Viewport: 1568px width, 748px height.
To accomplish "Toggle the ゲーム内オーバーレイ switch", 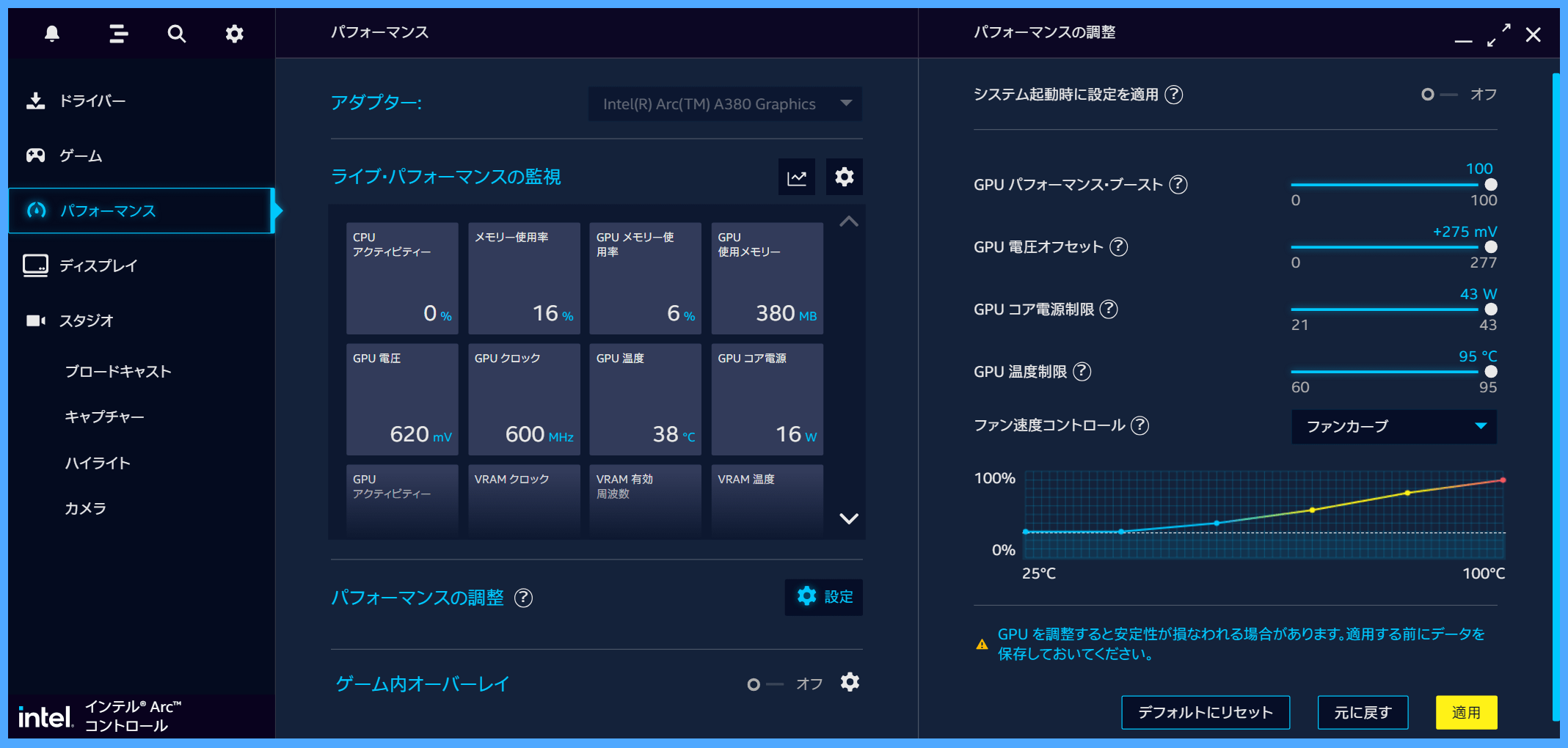I will (x=765, y=684).
